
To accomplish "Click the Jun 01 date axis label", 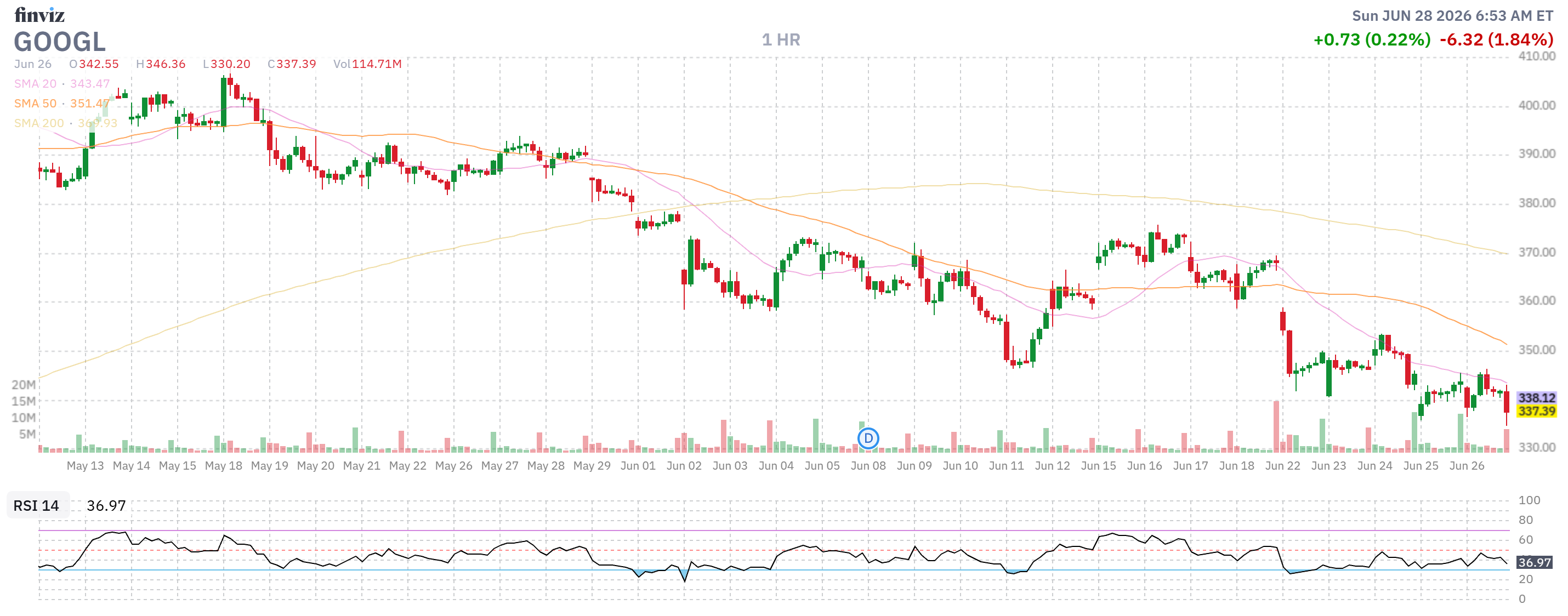I will (638, 466).
